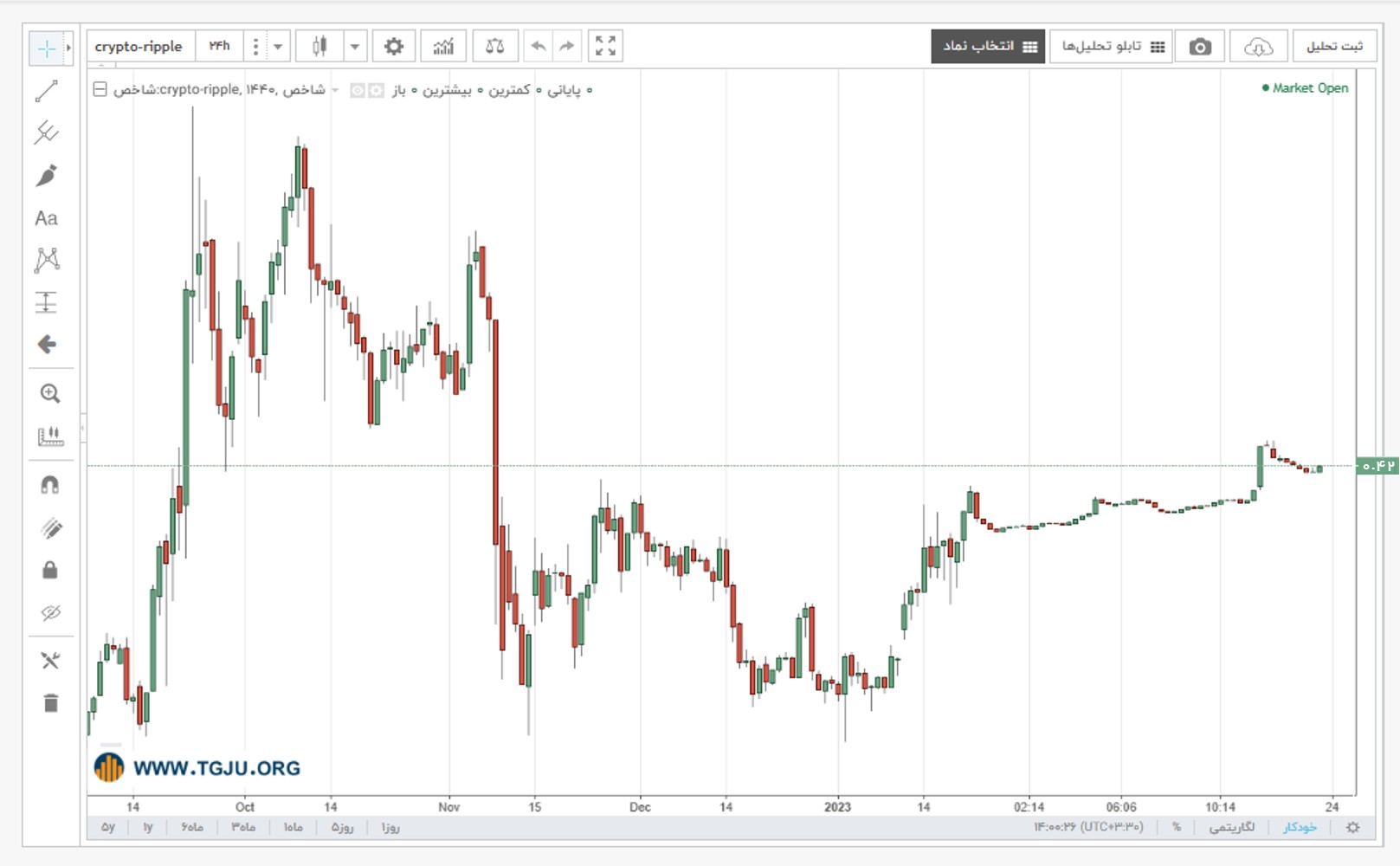Click the candlestick chart style icon
The image size is (1400, 866).
coord(319,46)
